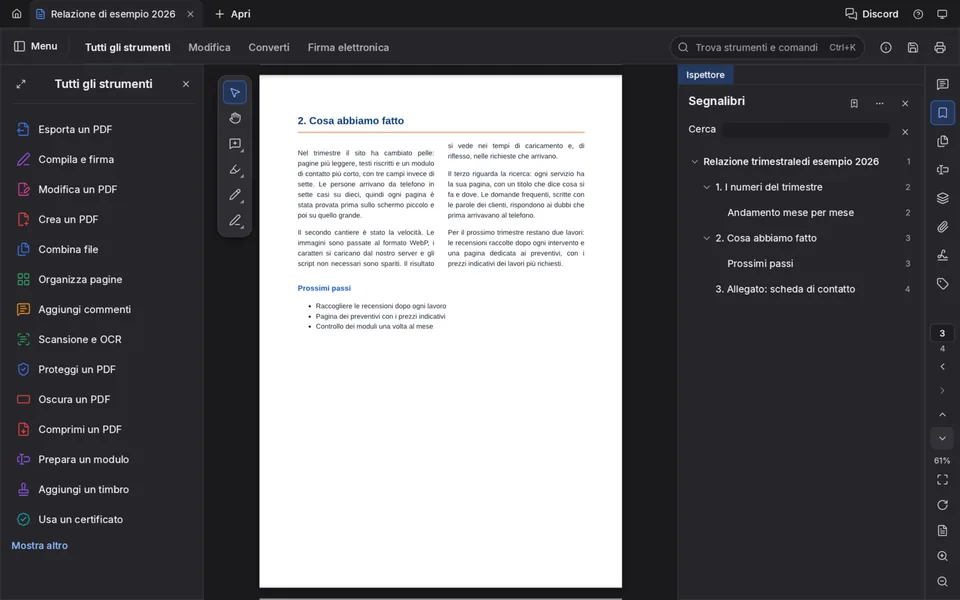Click the help question mark icon

click(918, 14)
